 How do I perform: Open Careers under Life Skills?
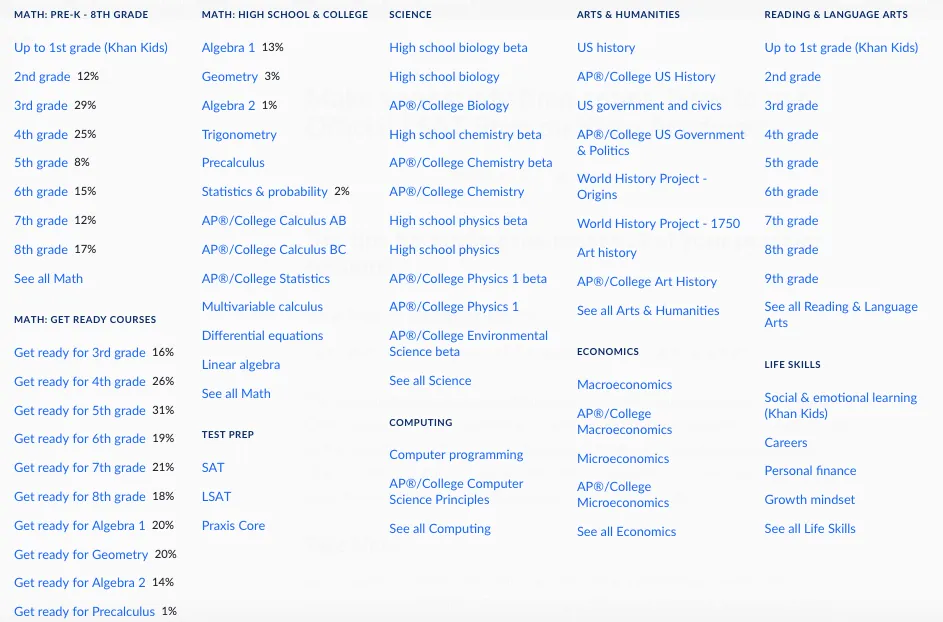(x=786, y=442)
